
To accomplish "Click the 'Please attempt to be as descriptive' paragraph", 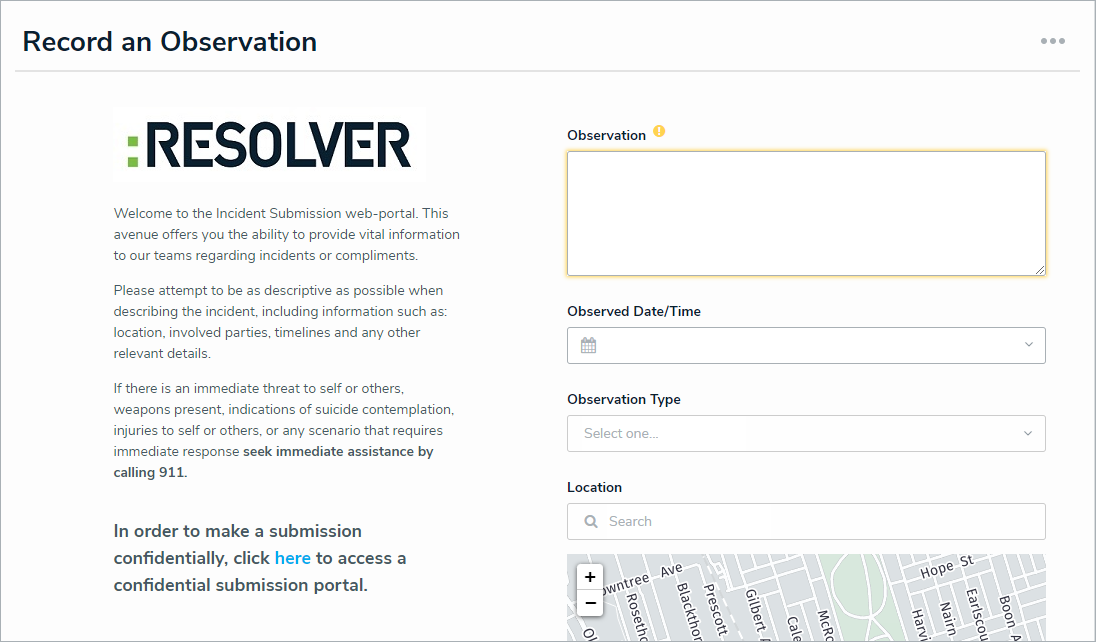I will [x=280, y=322].
